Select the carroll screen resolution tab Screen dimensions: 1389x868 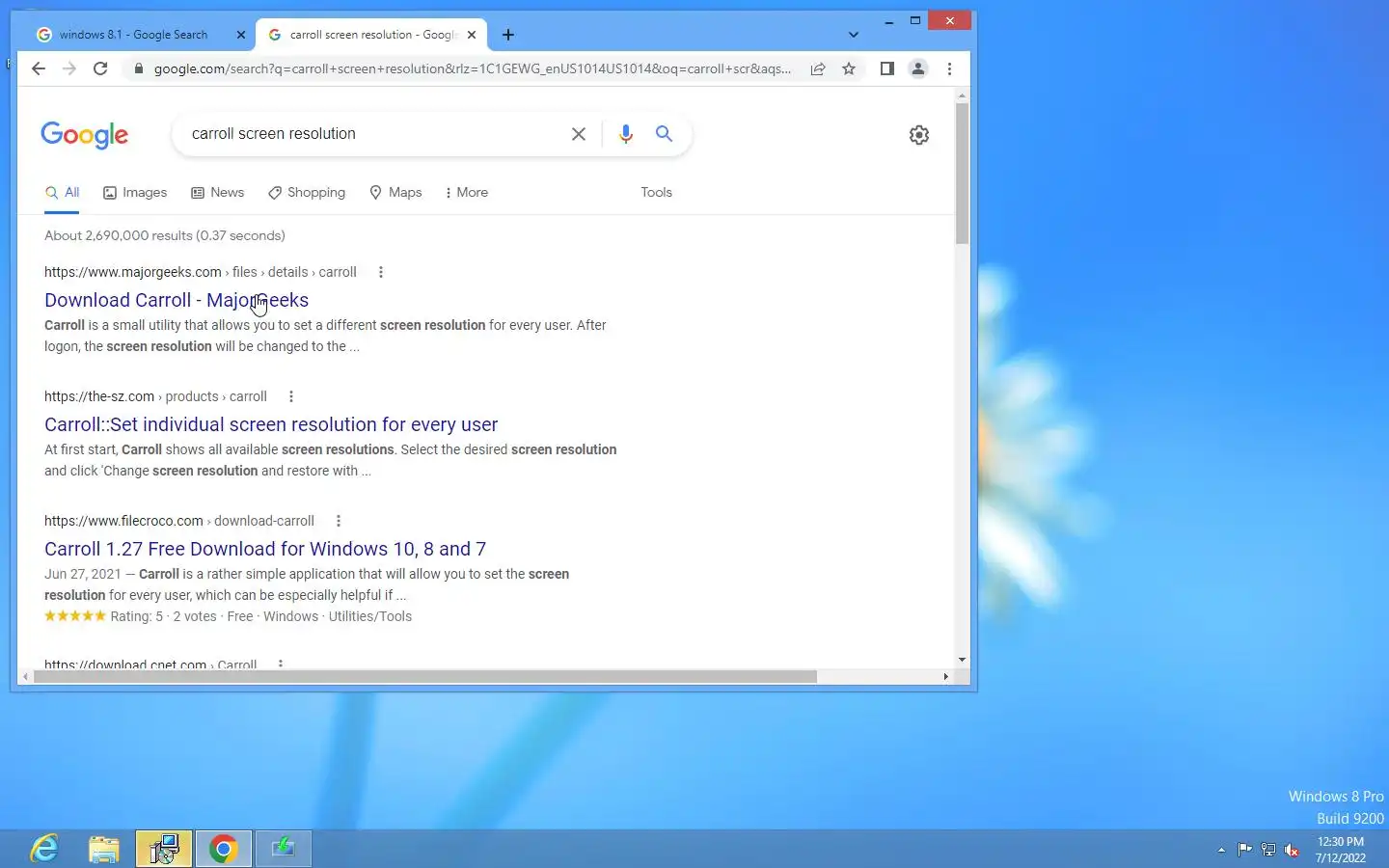371,35
